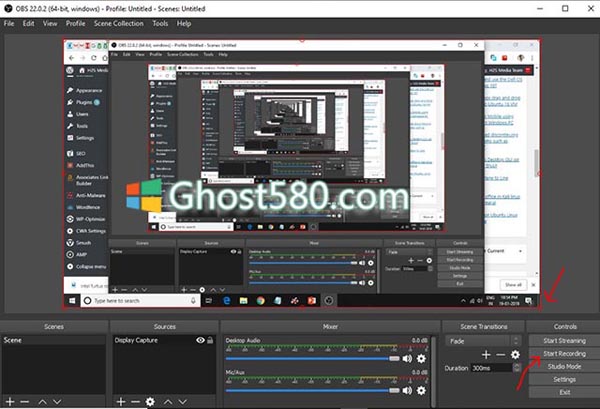This screenshot has width=600, height=409.
Task: Open the Scene Collection menu
Action: (x=119, y=23)
